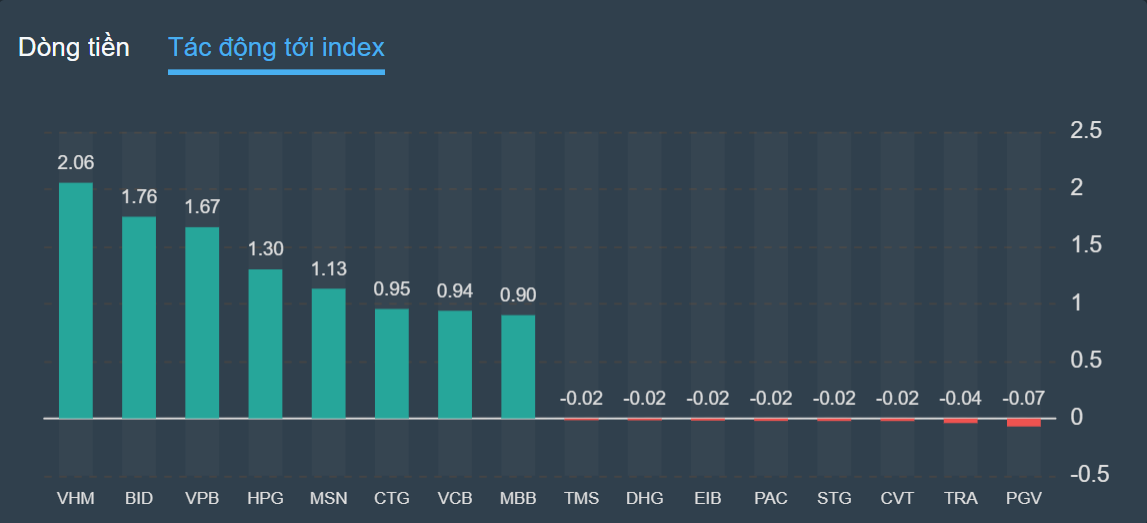1147x523 pixels.
Task: Select the VCB bar valued 0.94
Action: pos(455,364)
